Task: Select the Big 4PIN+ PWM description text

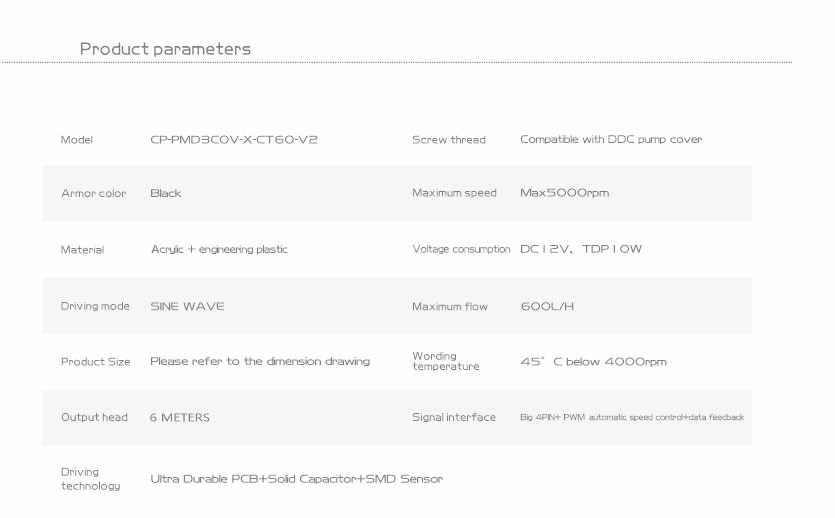Action: 631,418
